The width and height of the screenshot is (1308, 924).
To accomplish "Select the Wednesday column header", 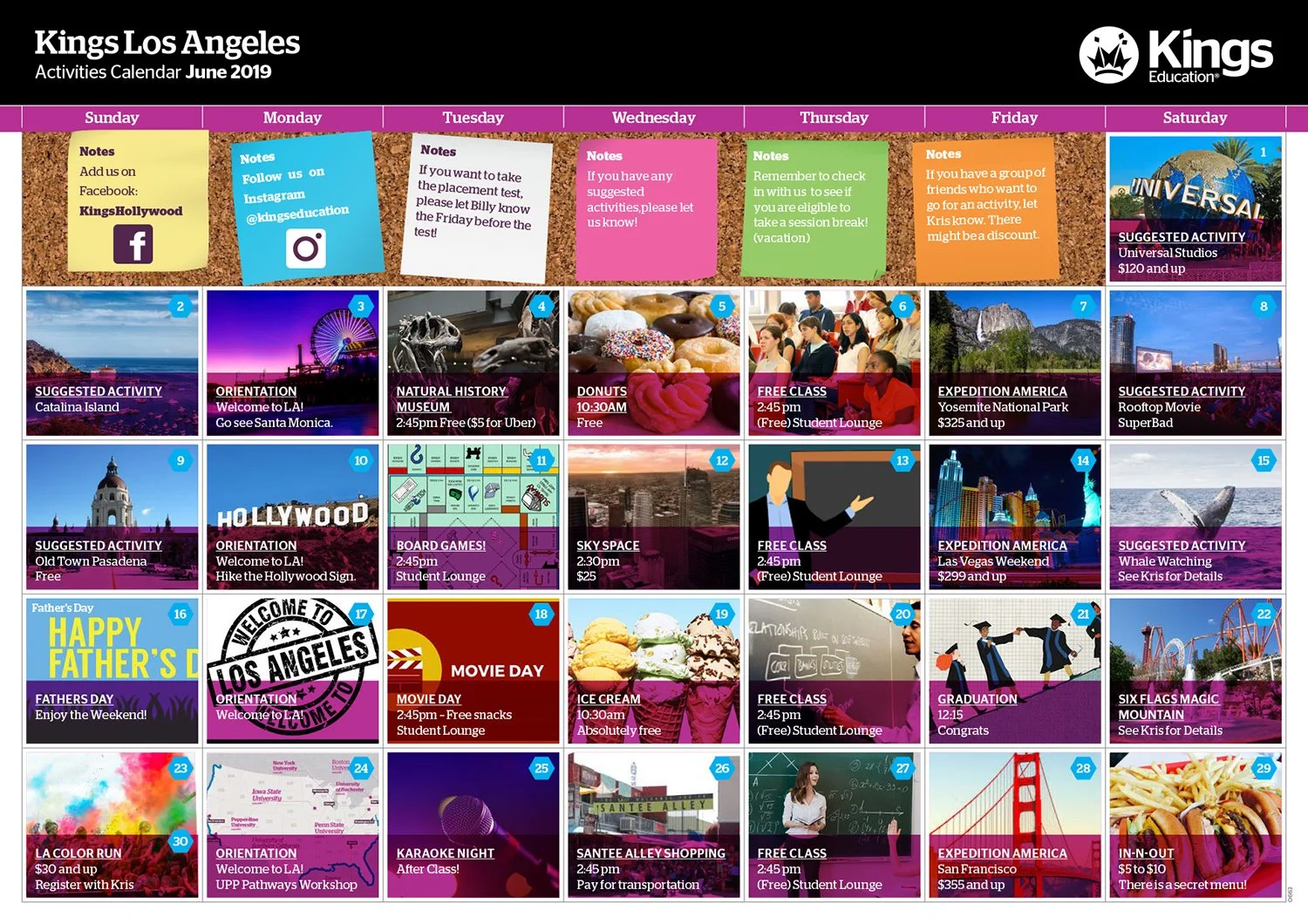I will (x=653, y=118).
